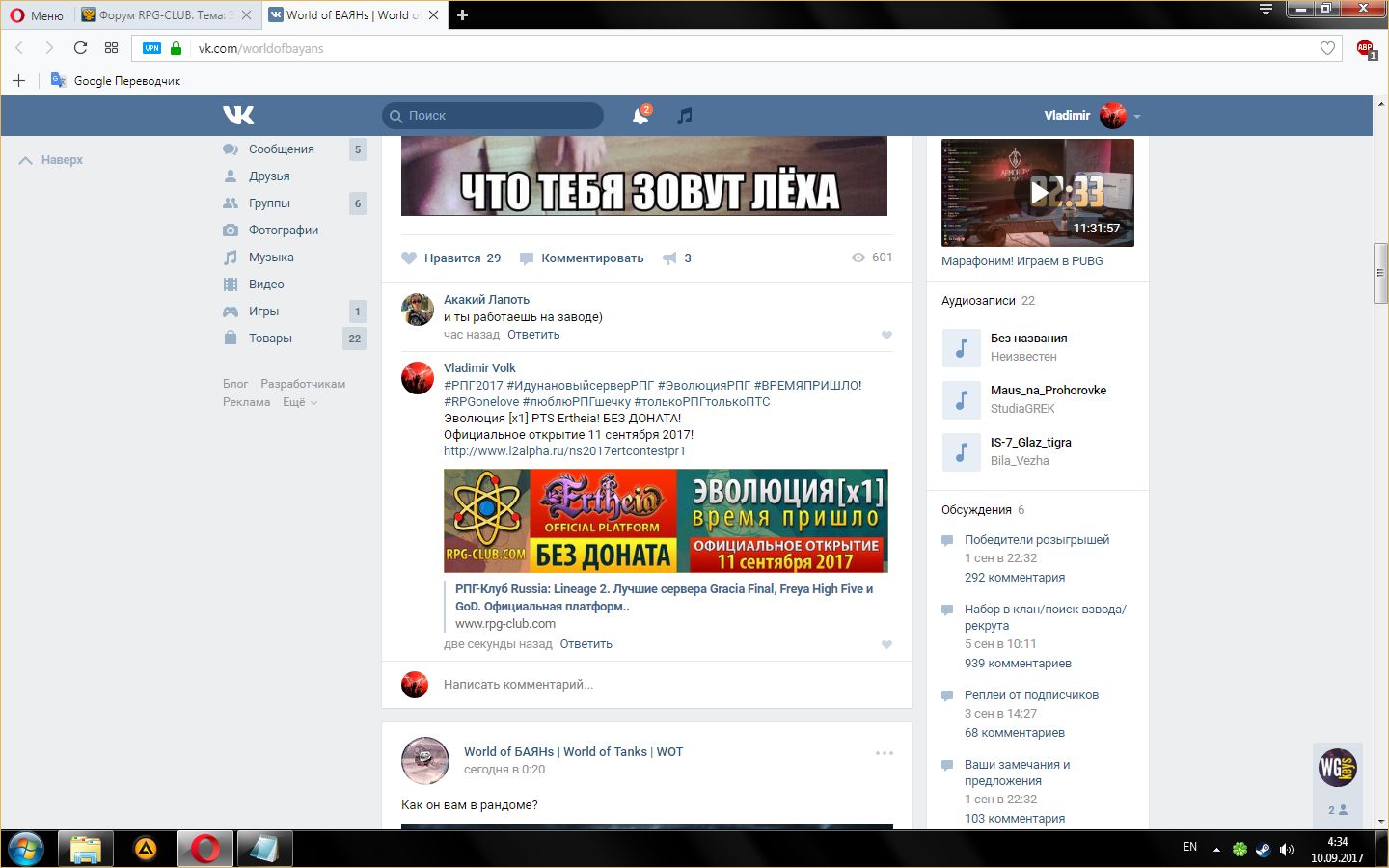Screen dimensions: 1389x868
Task: Click the VK logo in header
Action: [238, 115]
